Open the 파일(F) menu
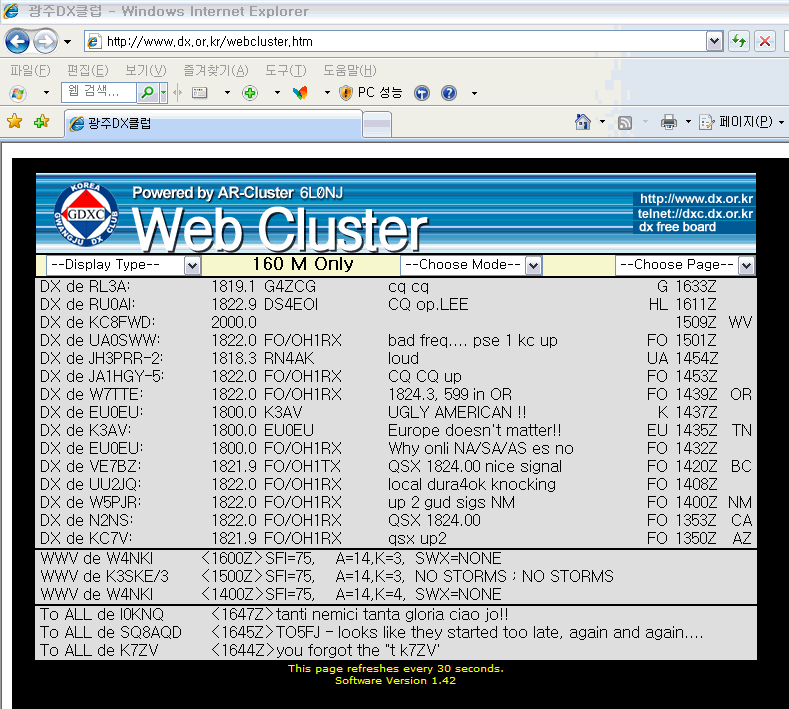 30,70
